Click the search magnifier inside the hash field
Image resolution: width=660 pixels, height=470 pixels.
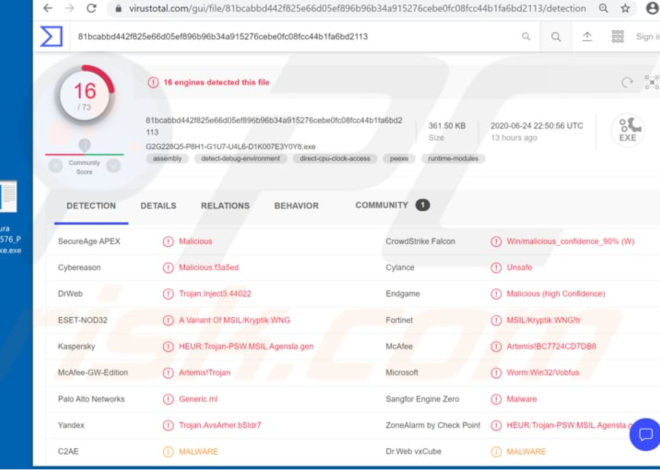click(x=526, y=37)
